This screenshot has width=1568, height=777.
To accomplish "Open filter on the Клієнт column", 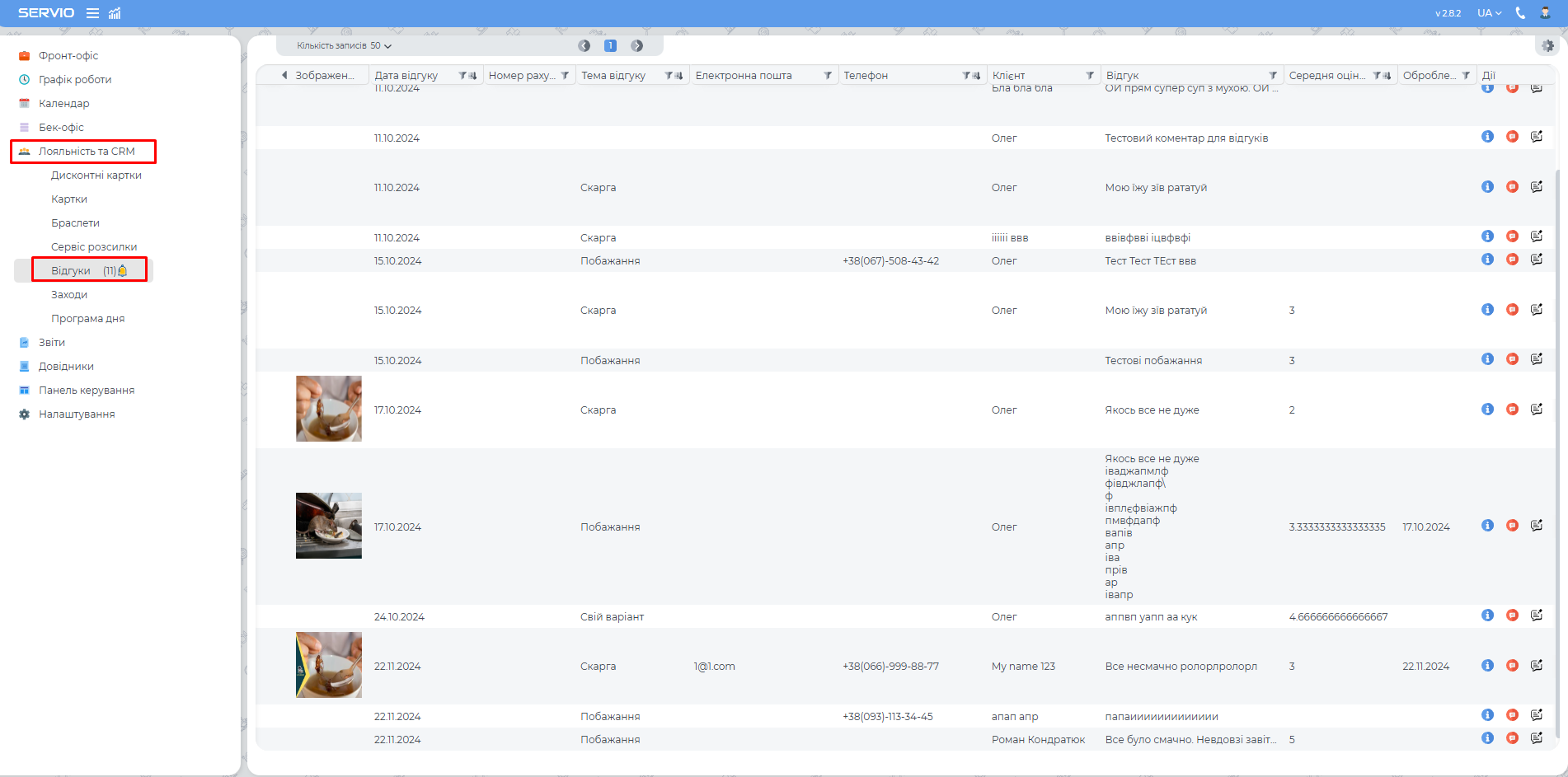I will 1090,76.
